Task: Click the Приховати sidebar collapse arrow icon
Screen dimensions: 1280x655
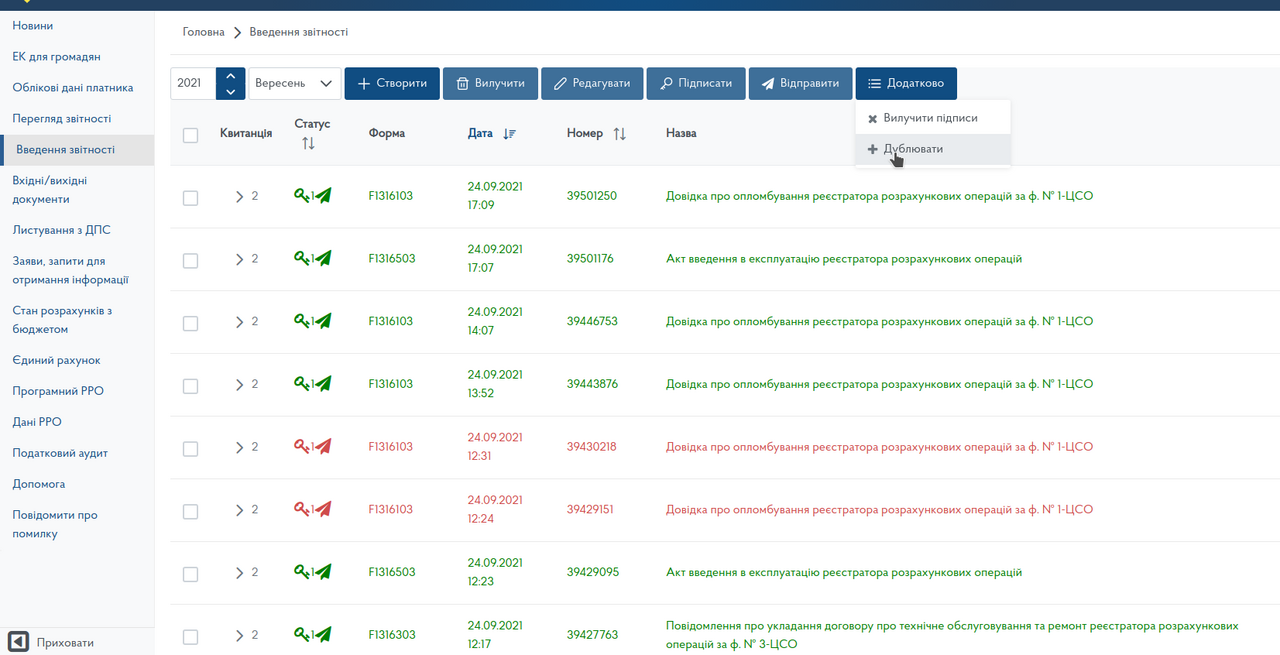Action: [18, 642]
